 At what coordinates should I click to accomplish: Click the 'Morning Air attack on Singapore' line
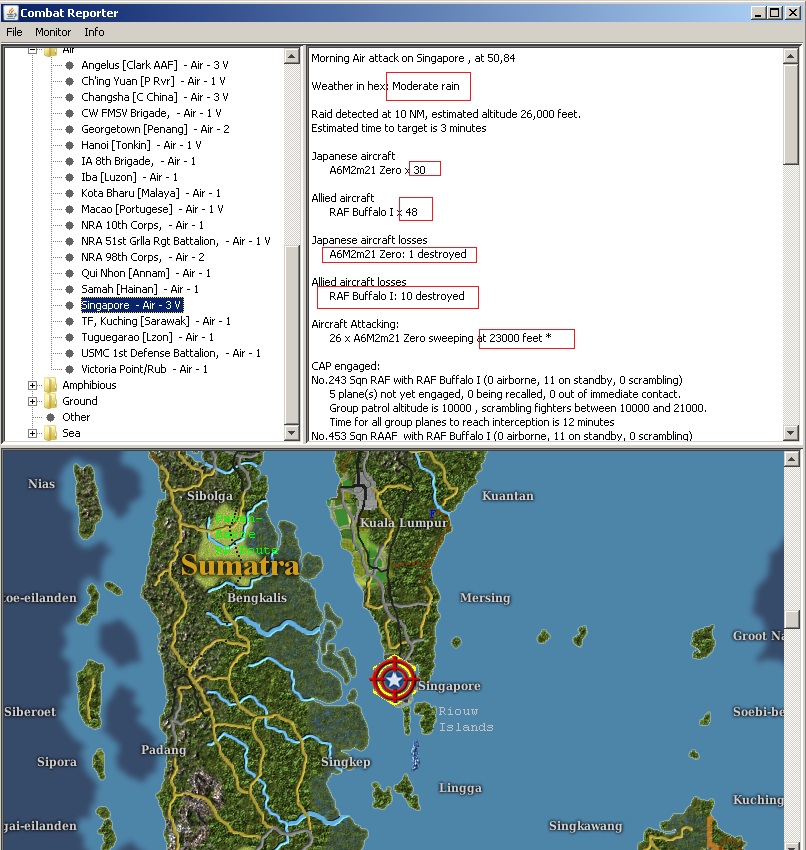point(413,58)
